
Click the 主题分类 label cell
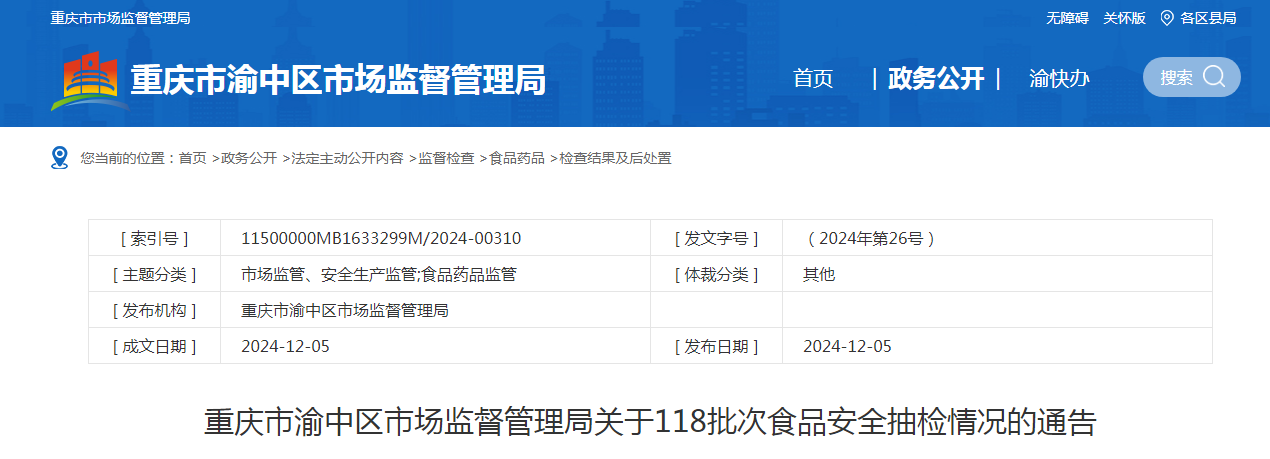[154, 274]
